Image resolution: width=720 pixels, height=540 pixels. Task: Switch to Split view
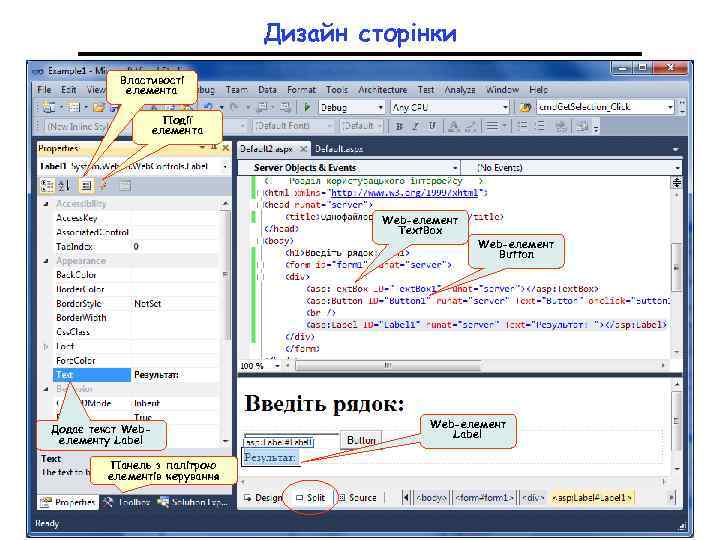coord(311,498)
